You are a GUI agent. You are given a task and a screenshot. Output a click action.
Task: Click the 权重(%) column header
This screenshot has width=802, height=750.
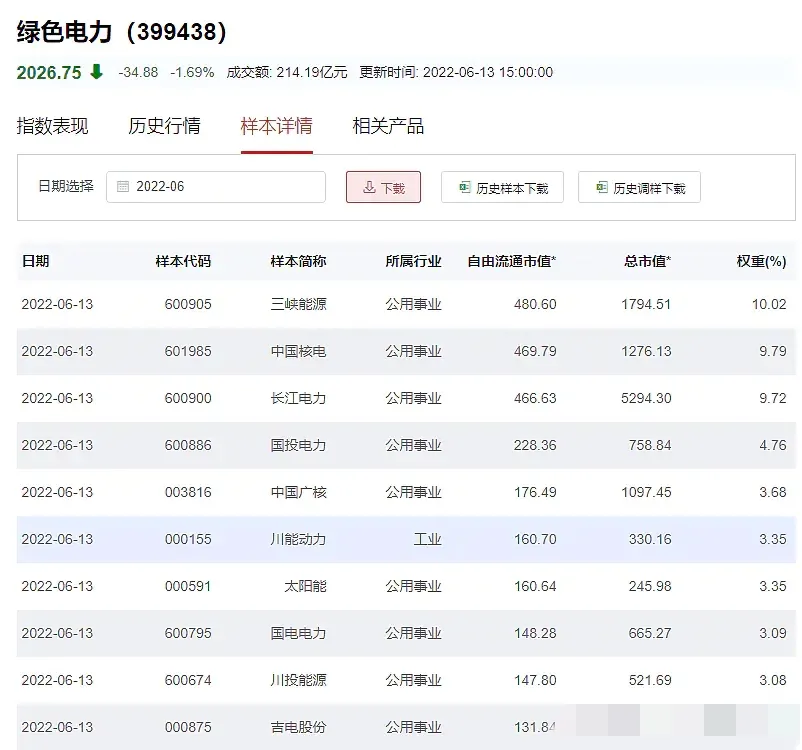[762, 261]
